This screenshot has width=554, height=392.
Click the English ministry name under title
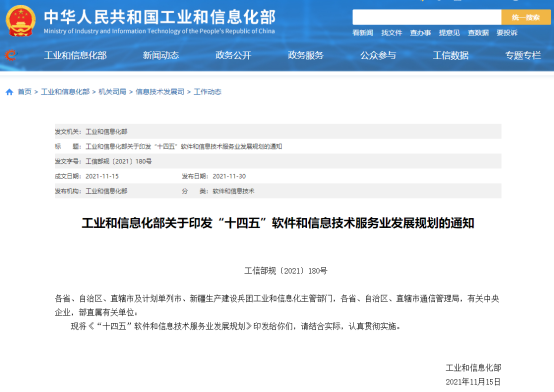coord(159,31)
